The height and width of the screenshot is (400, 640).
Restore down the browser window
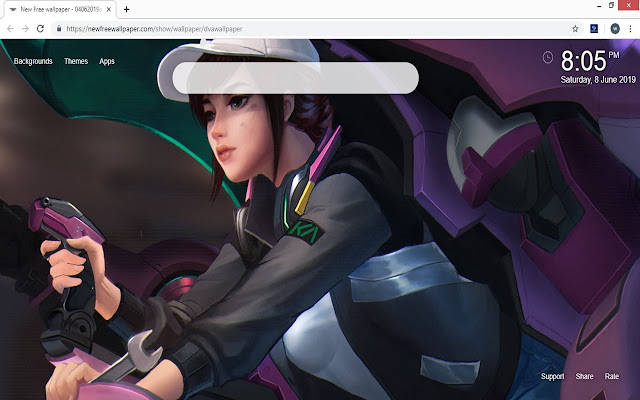611,5
